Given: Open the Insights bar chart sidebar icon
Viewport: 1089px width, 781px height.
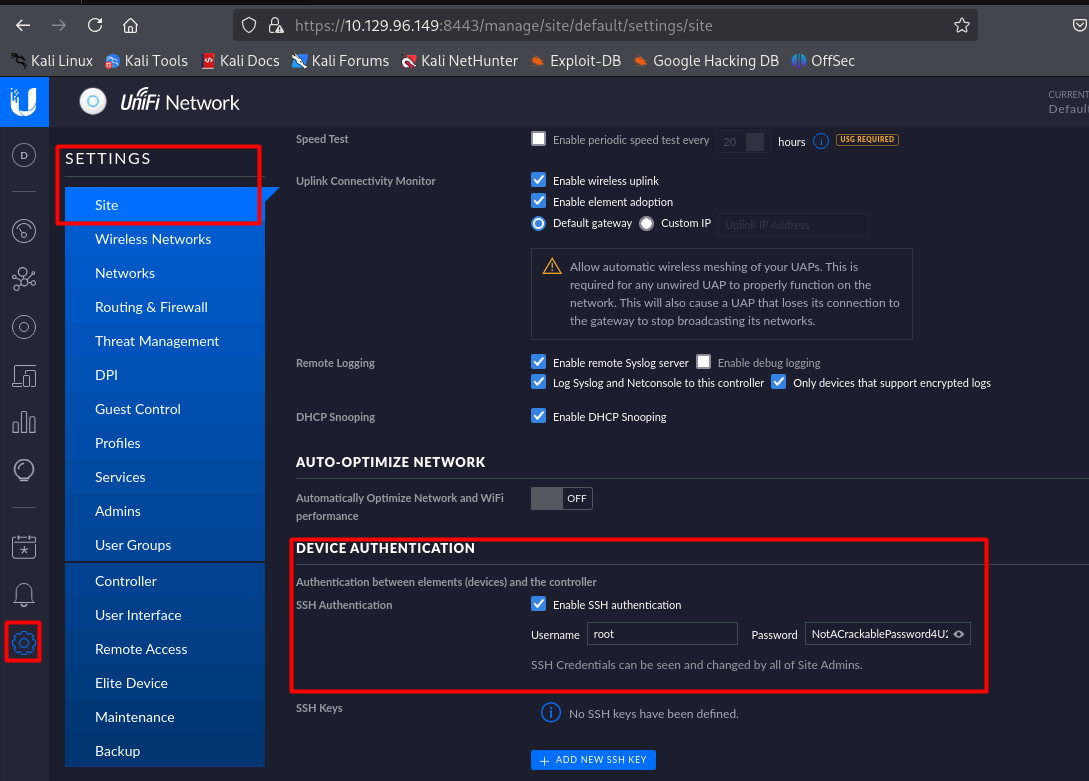Looking at the screenshot, I should pyautogui.click(x=24, y=422).
